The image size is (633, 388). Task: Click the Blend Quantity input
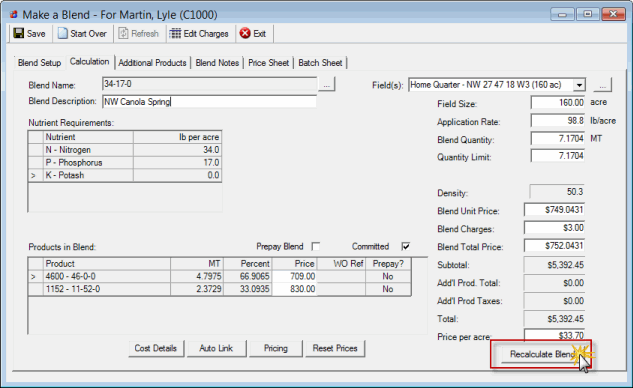point(558,138)
